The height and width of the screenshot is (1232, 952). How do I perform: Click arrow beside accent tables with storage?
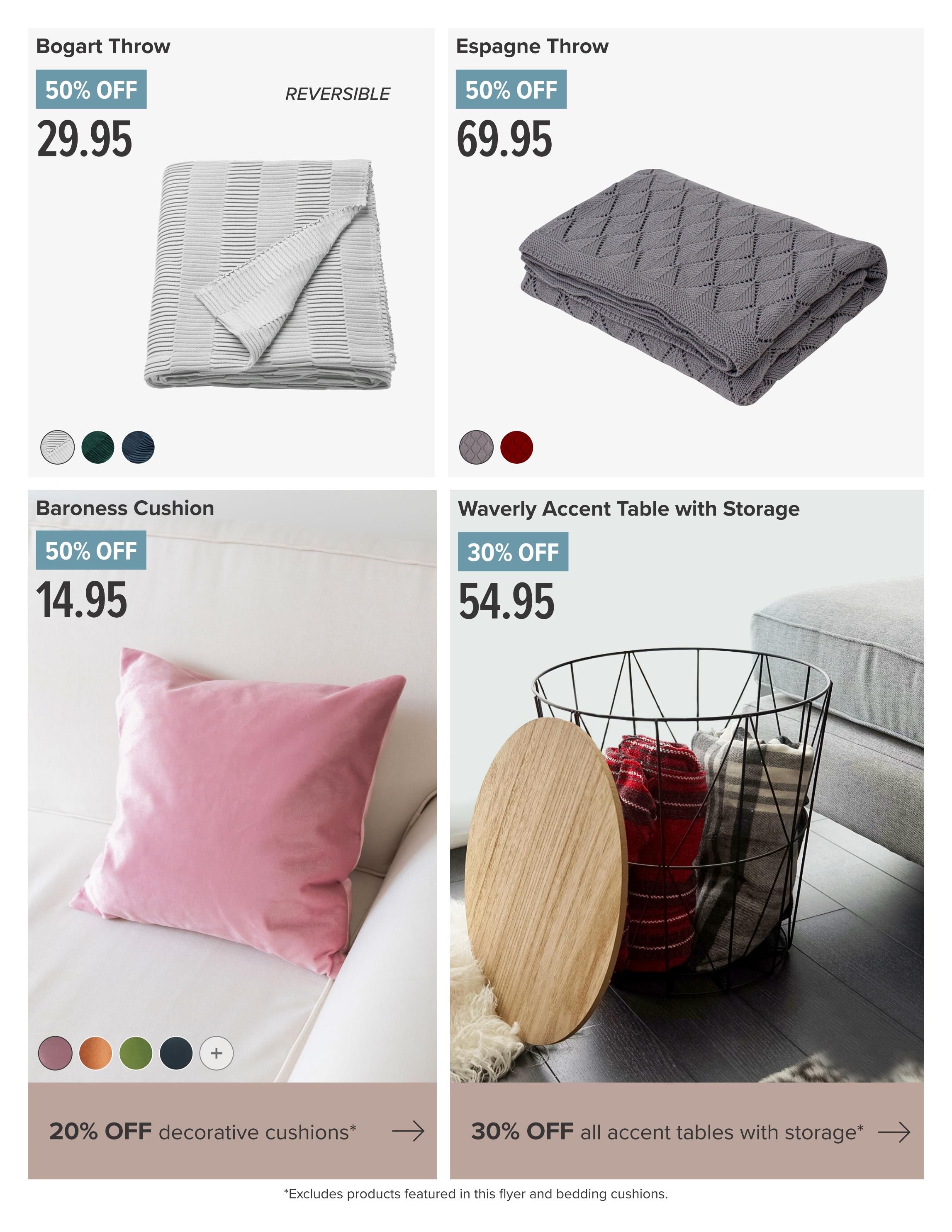[x=894, y=1132]
